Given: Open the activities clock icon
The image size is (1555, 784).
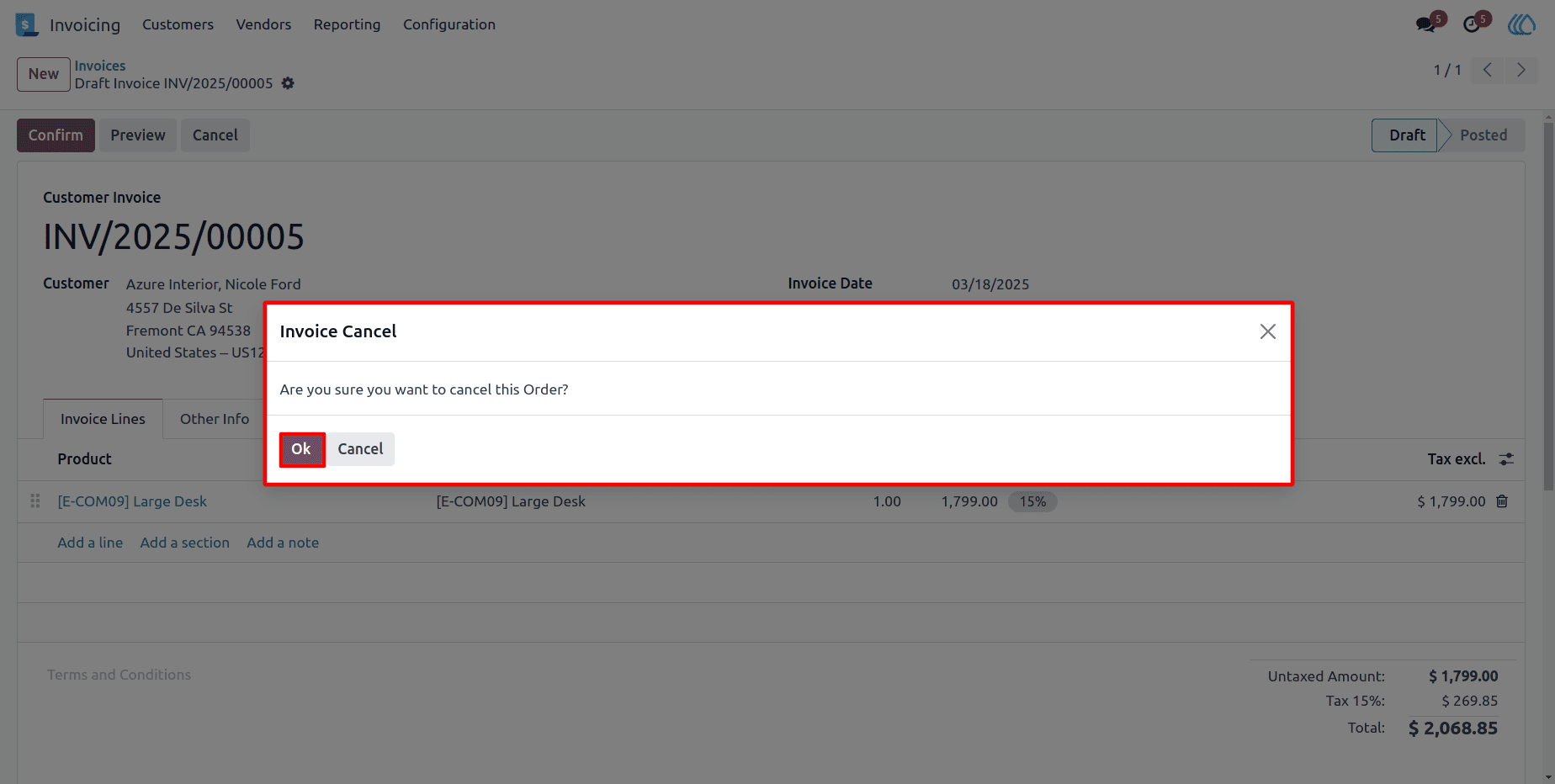Looking at the screenshot, I should pyautogui.click(x=1472, y=24).
